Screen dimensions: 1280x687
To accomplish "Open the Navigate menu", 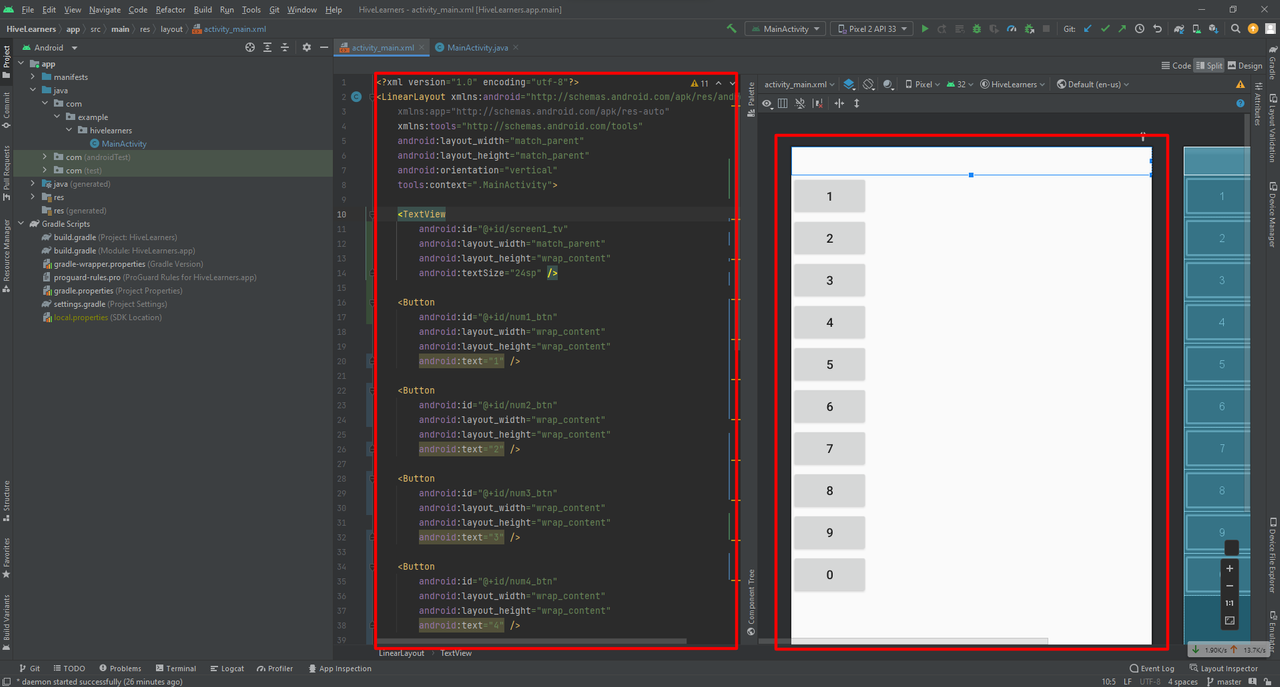I will tap(105, 9).
